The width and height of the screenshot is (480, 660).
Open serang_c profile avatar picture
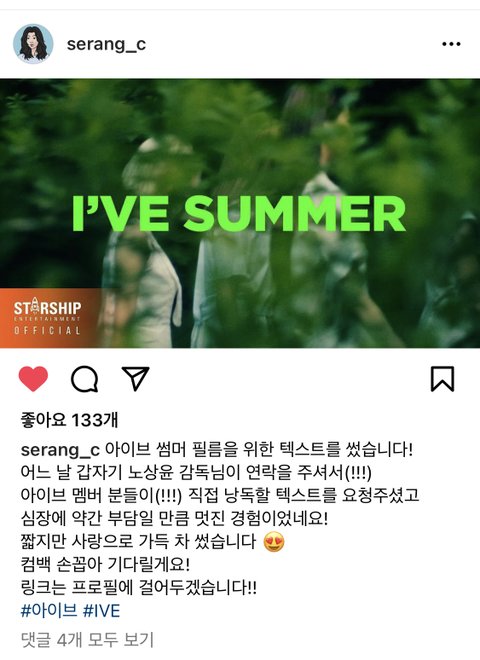33,44
